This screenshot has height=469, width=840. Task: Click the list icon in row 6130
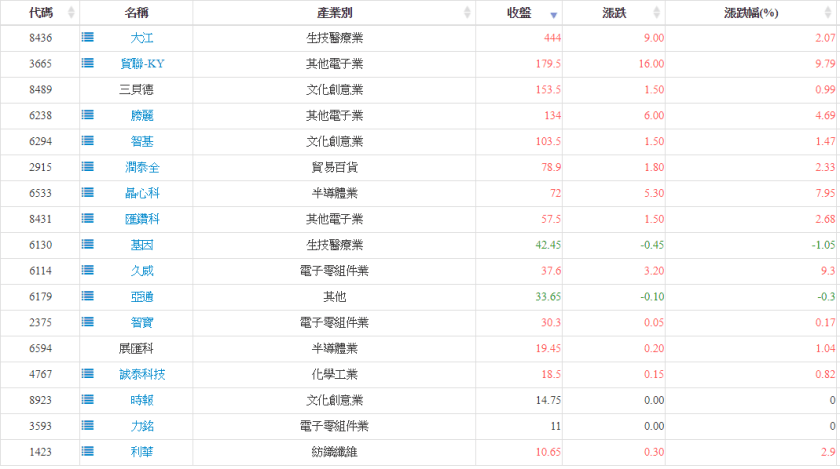(x=88, y=245)
